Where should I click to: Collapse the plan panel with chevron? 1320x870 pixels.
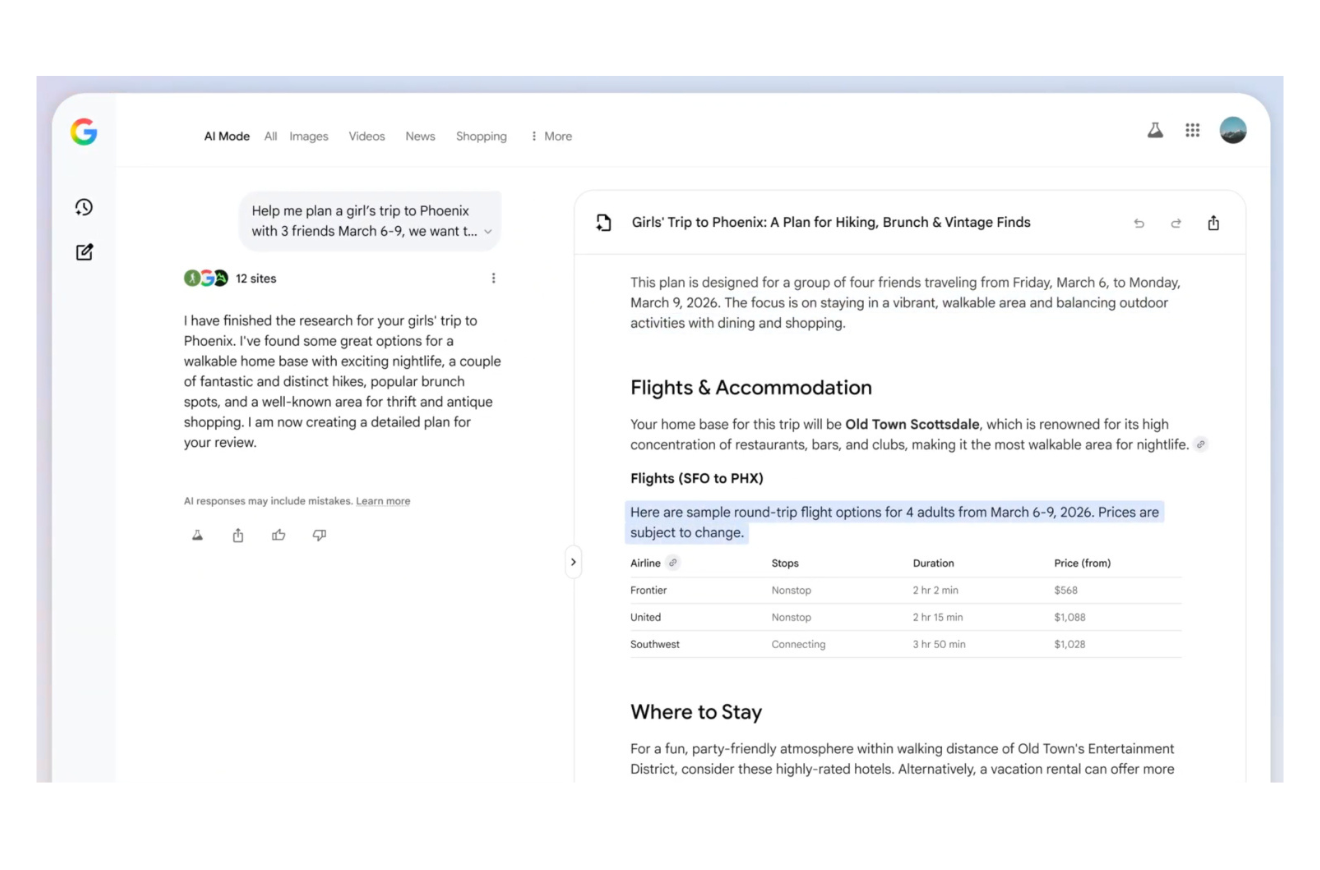573,562
